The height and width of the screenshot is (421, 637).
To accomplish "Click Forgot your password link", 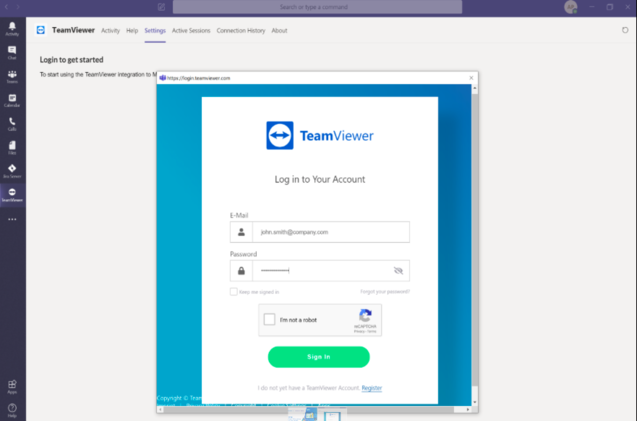I will [385, 292].
